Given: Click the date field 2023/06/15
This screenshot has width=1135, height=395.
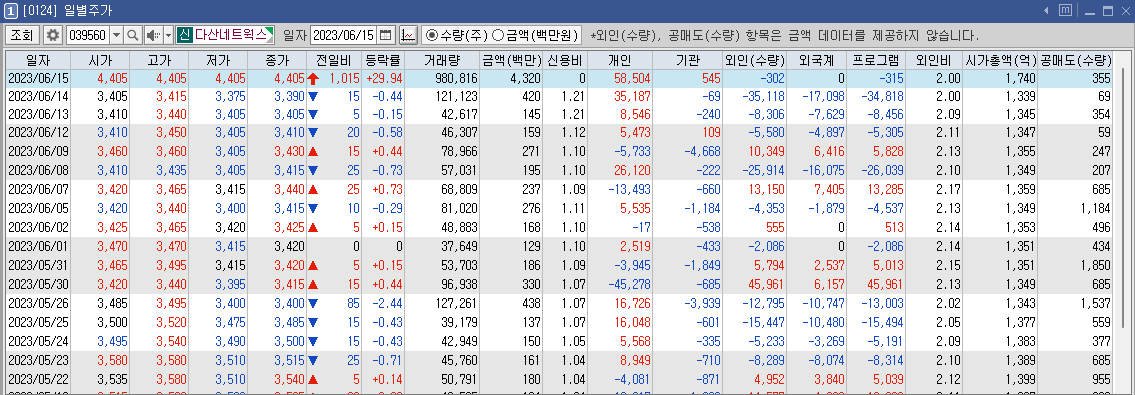Looking at the screenshot, I should coord(344,35).
